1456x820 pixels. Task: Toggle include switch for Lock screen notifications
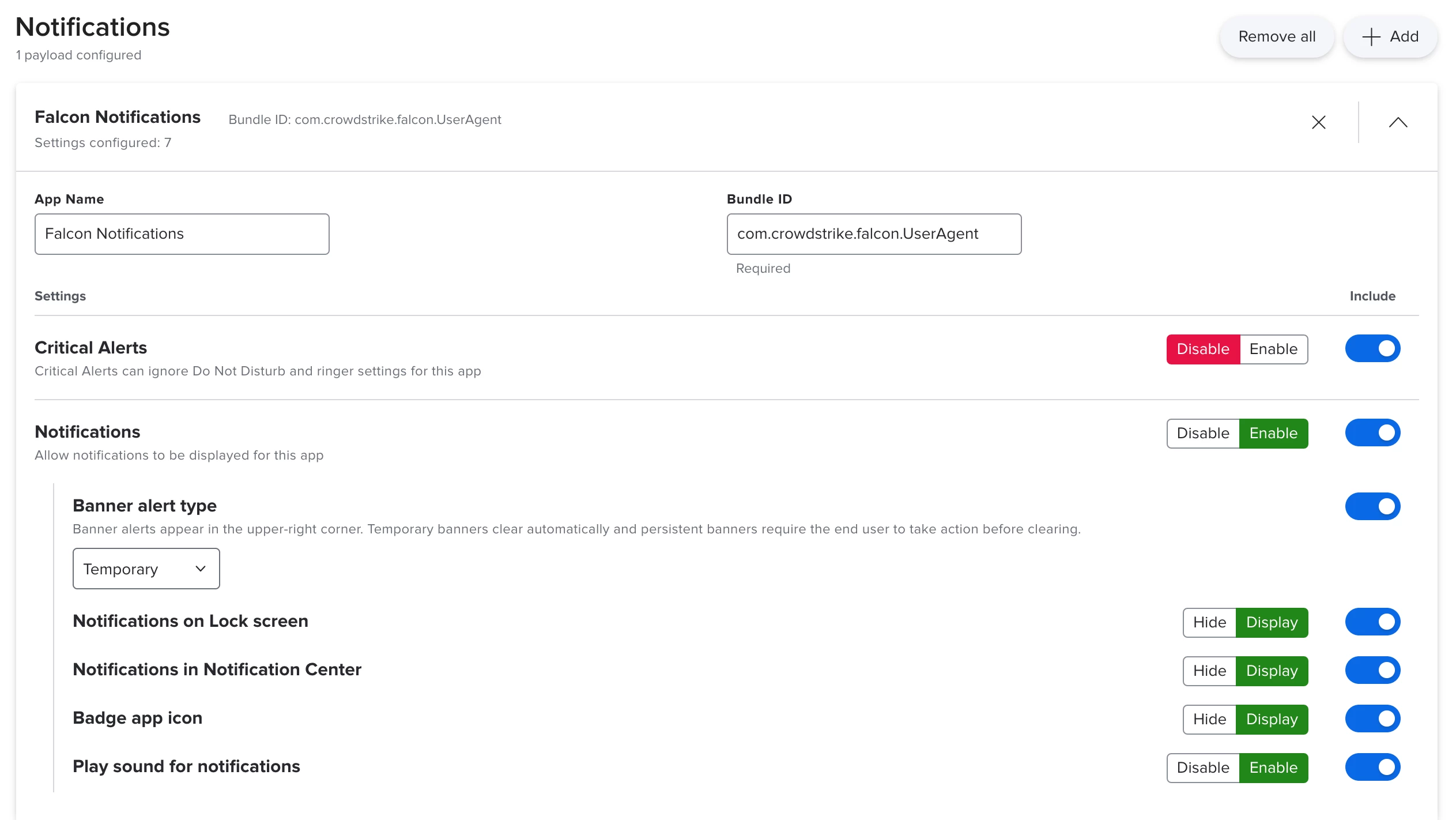click(x=1372, y=622)
